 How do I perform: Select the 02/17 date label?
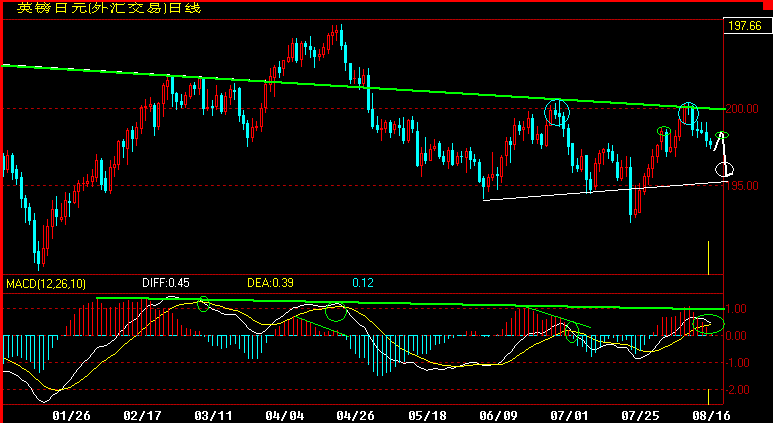coord(140,416)
